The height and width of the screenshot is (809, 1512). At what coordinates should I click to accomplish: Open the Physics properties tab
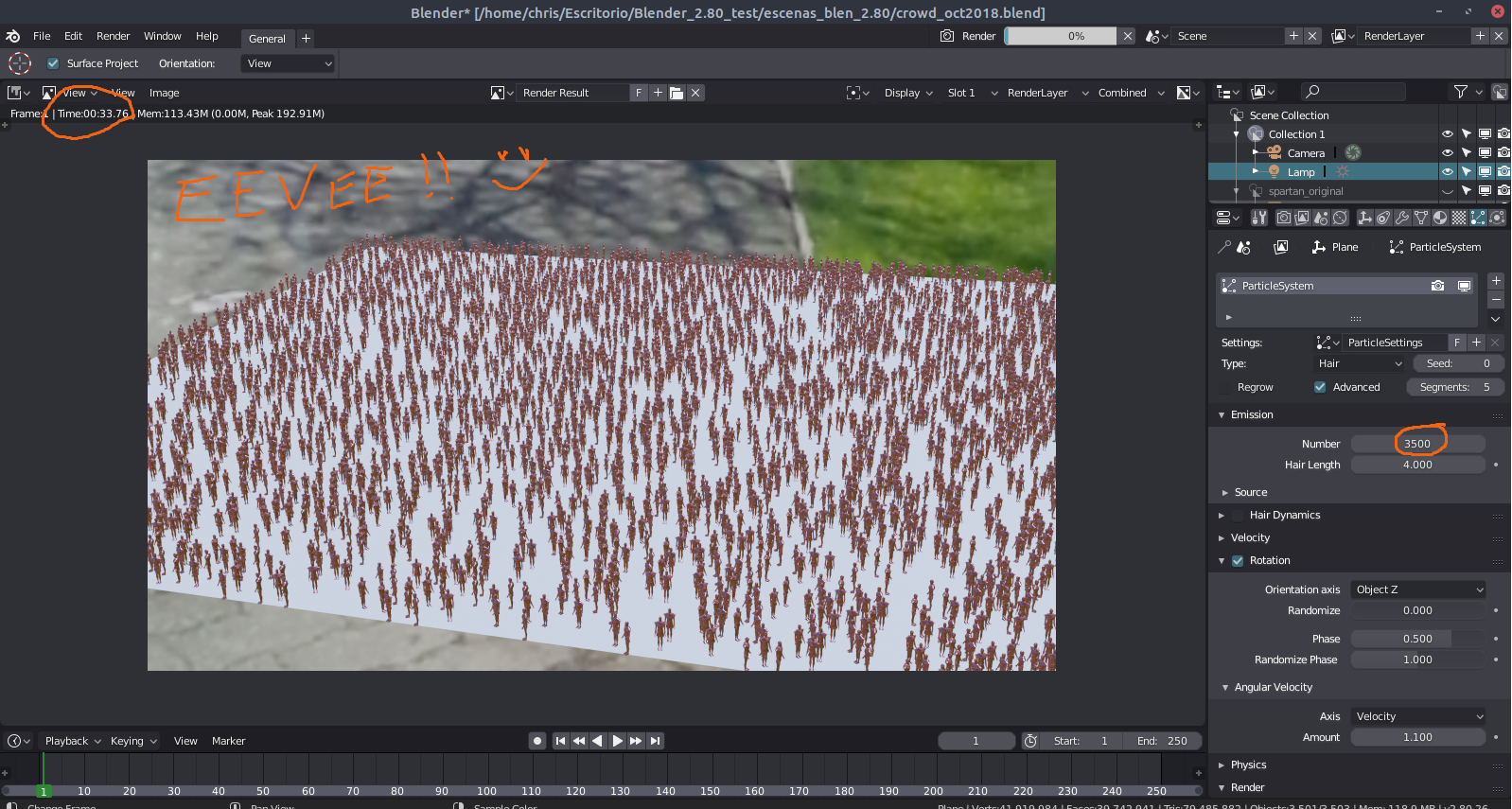[x=1497, y=218]
